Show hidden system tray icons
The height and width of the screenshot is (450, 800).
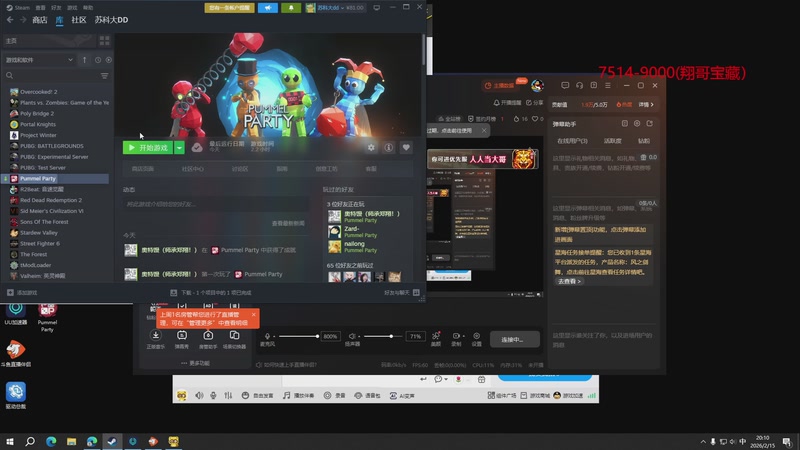[x=703, y=441]
